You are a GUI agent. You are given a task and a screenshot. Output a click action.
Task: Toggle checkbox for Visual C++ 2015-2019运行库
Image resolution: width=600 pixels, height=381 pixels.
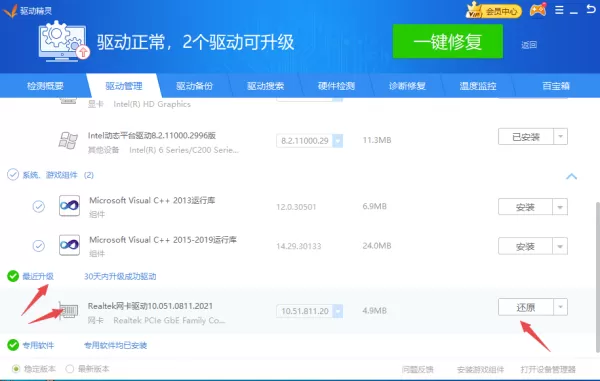38,246
